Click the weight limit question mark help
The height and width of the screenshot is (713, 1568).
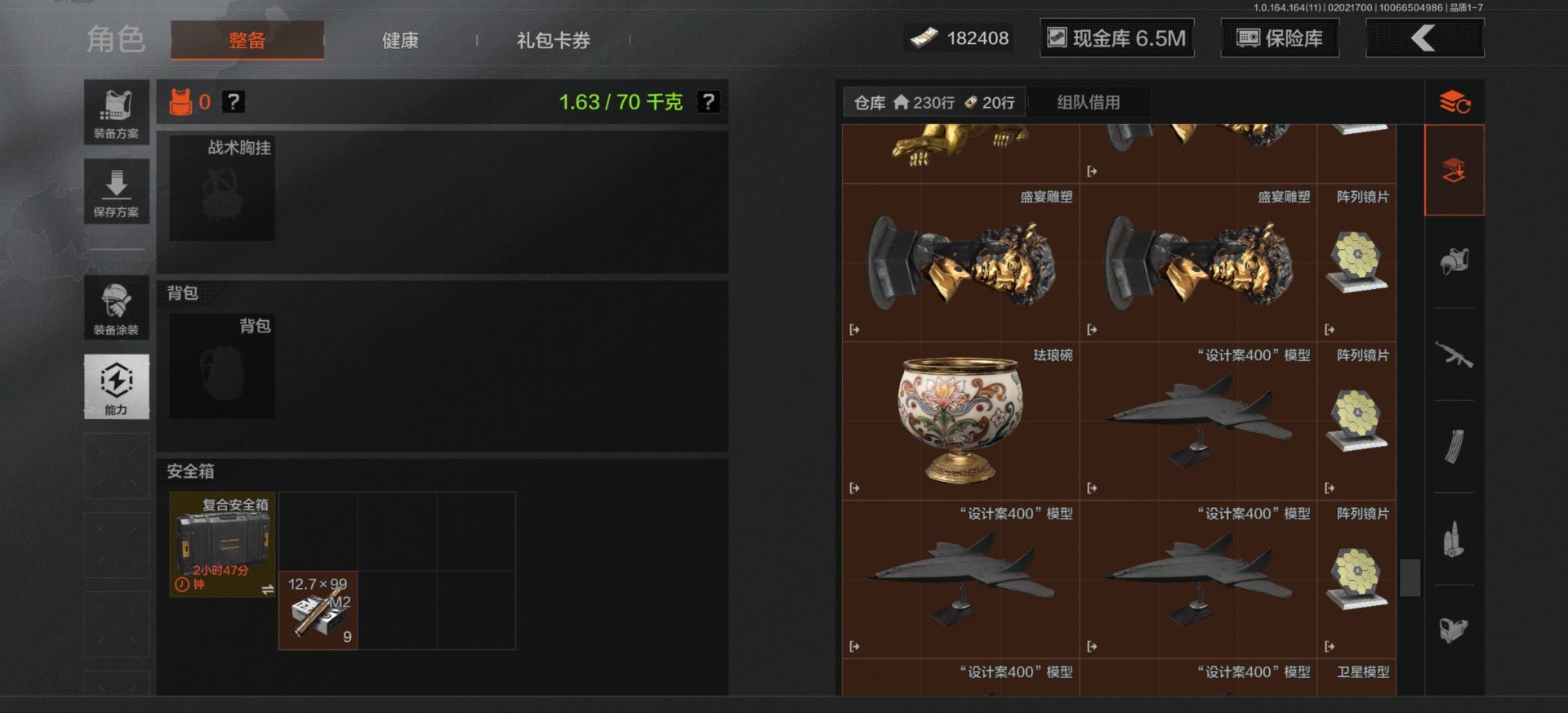click(x=708, y=102)
